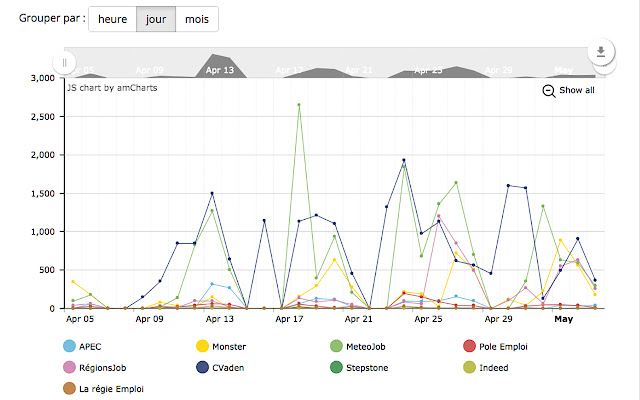The height and width of the screenshot is (400, 640).
Task: Toggle Pole Emploi series in legend
Action: tap(495, 347)
